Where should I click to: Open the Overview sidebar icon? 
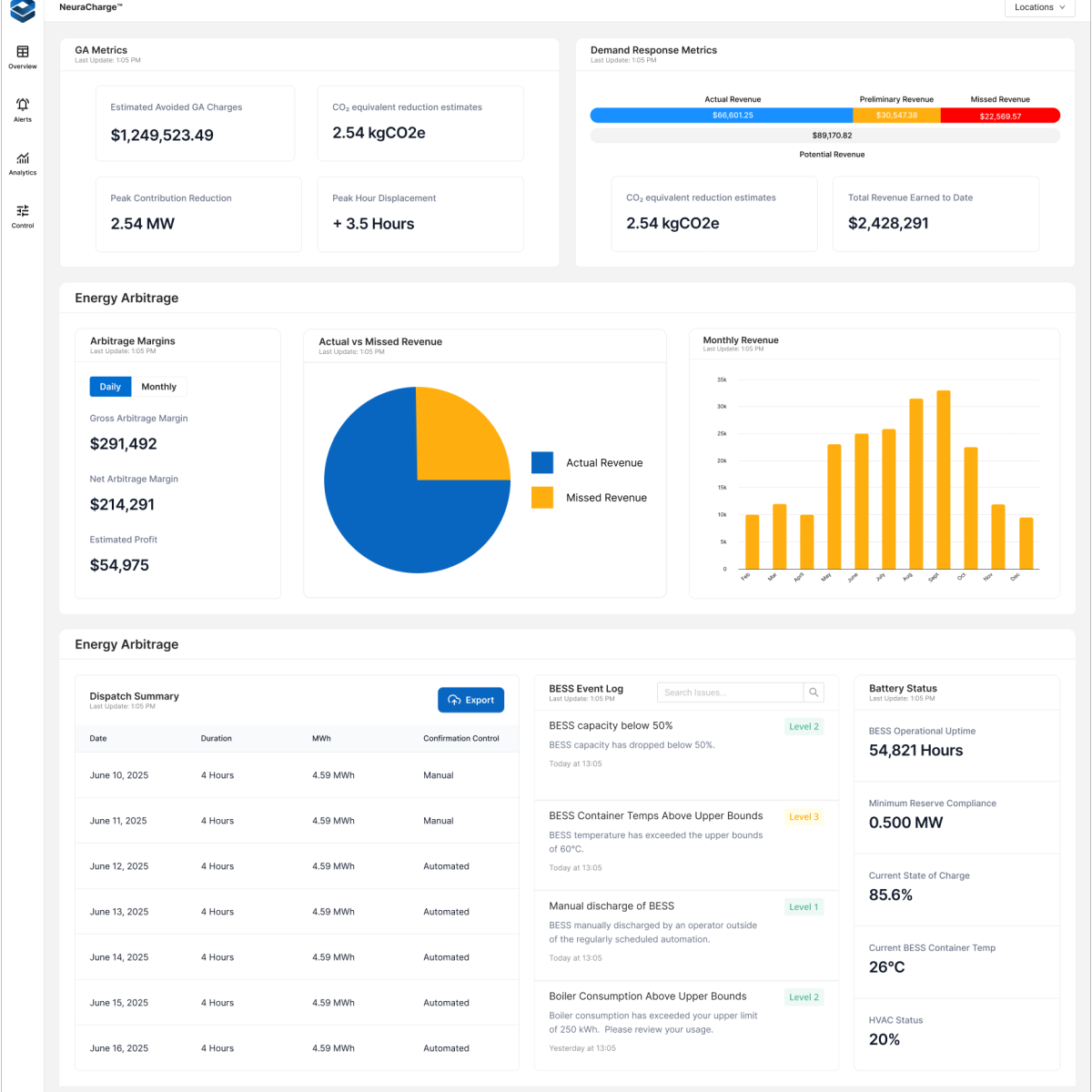tap(23, 52)
